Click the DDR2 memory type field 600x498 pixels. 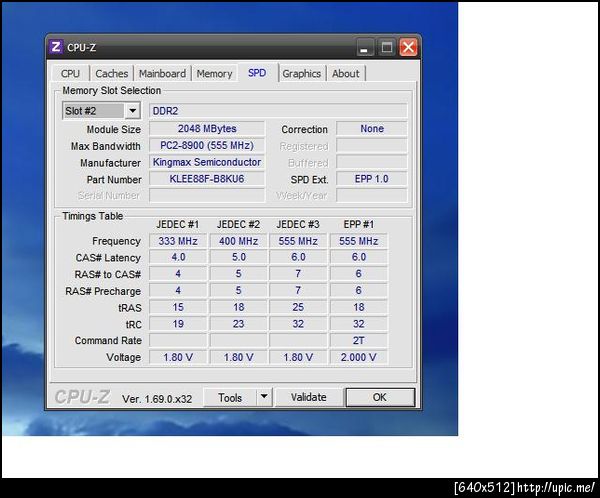278,111
